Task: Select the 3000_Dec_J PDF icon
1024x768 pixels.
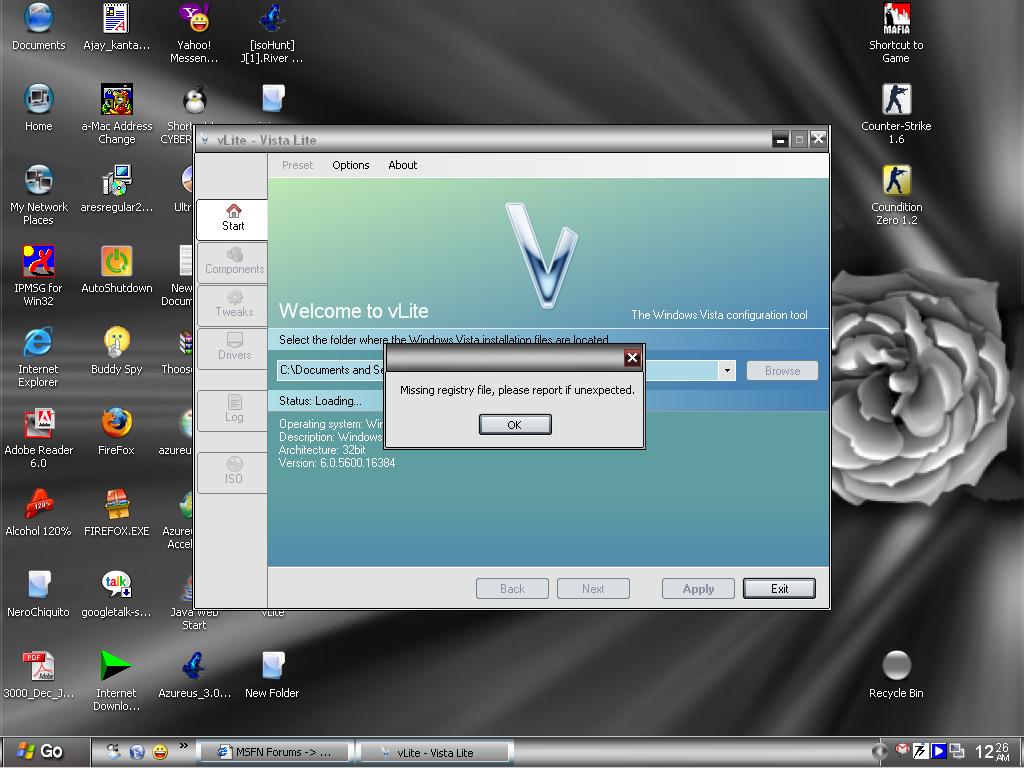Action: [x=39, y=675]
